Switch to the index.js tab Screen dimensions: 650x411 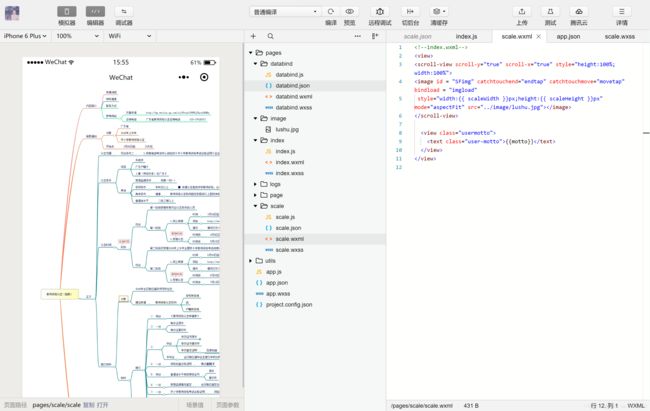point(466,36)
